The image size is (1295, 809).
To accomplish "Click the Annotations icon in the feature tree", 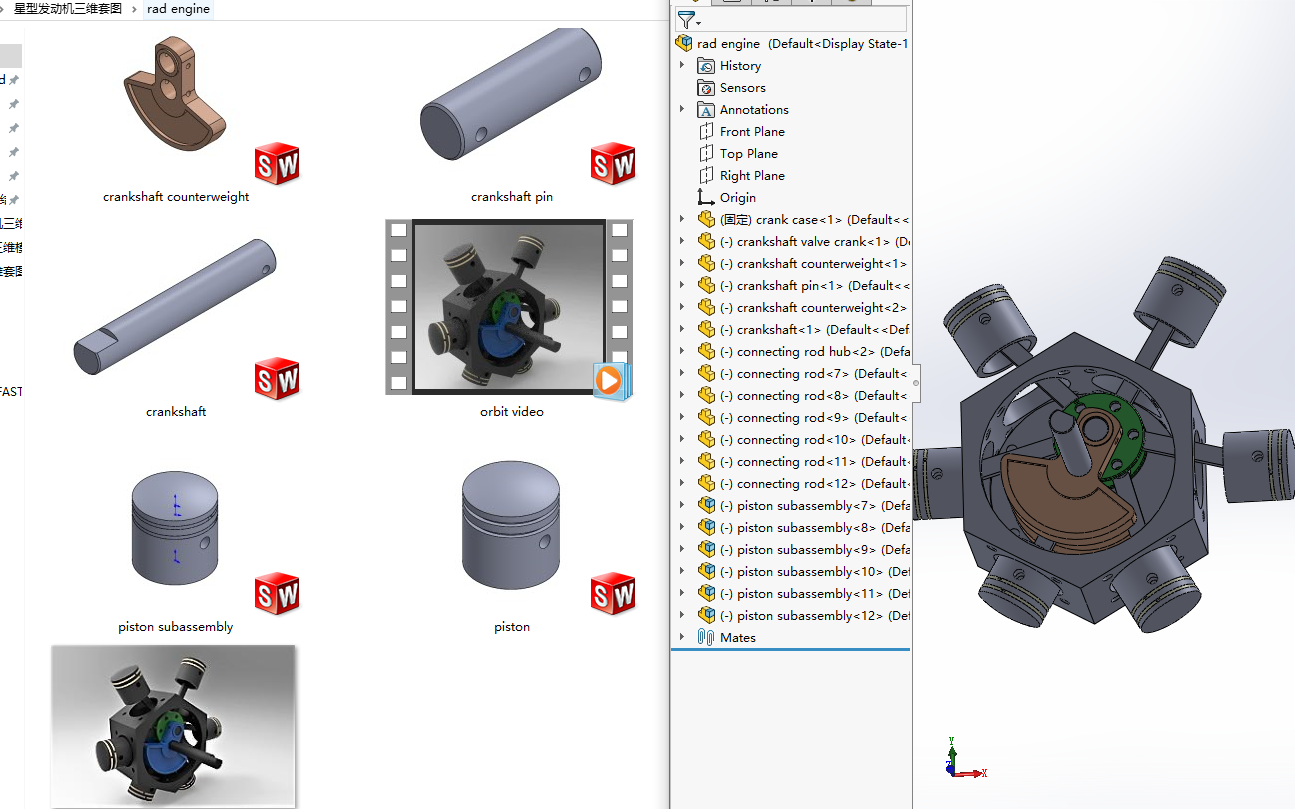I will tap(706, 109).
